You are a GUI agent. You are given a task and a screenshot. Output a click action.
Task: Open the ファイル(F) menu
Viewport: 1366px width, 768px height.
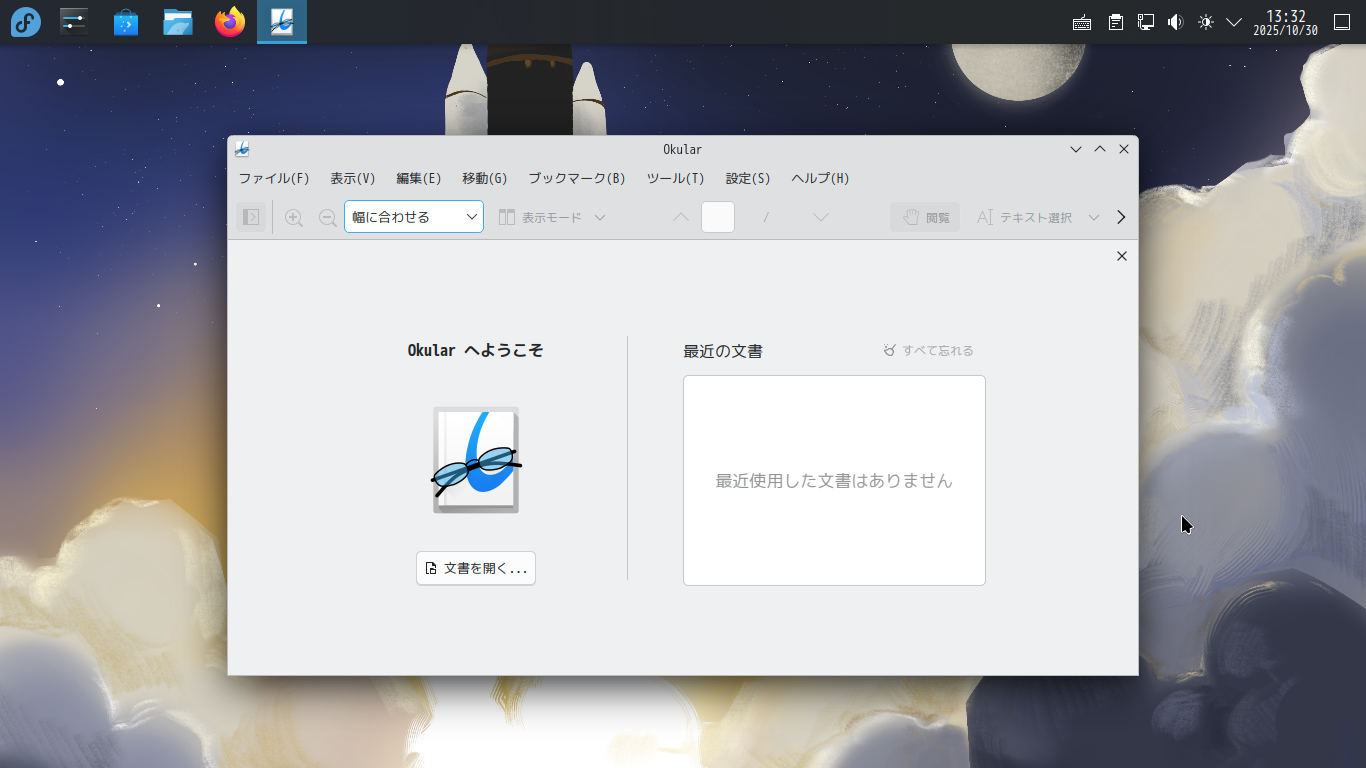tap(274, 178)
